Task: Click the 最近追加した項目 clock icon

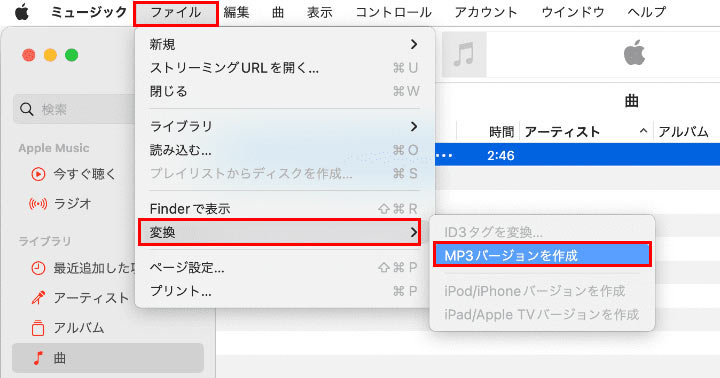Action: [x=38, y=268]
